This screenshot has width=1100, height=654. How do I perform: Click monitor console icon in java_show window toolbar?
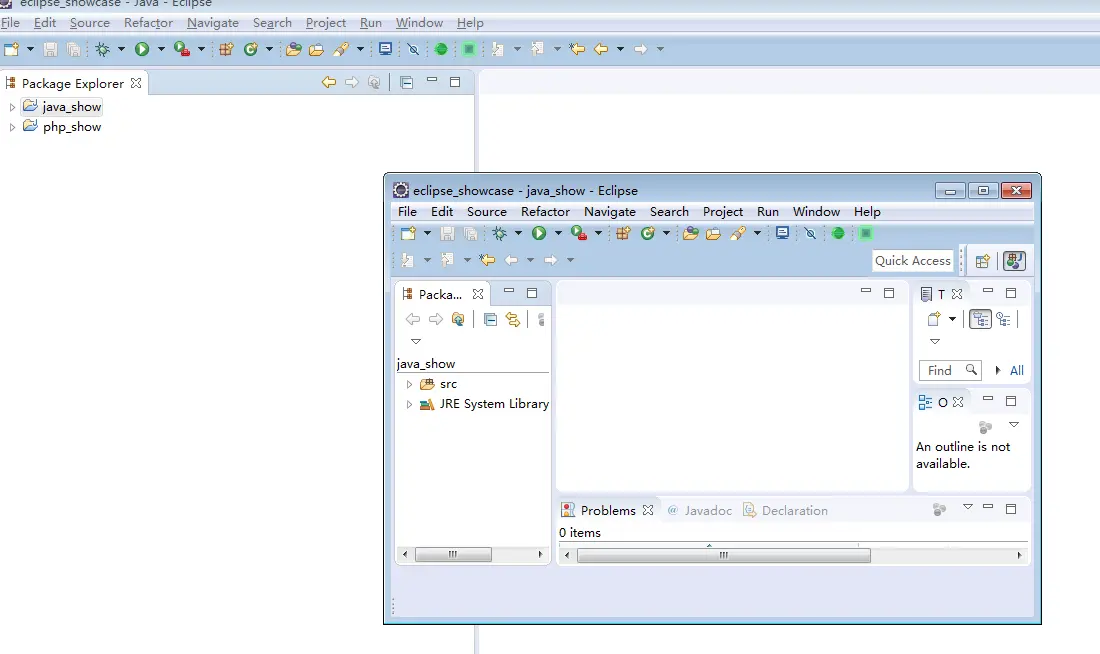(x=783, y=233)
